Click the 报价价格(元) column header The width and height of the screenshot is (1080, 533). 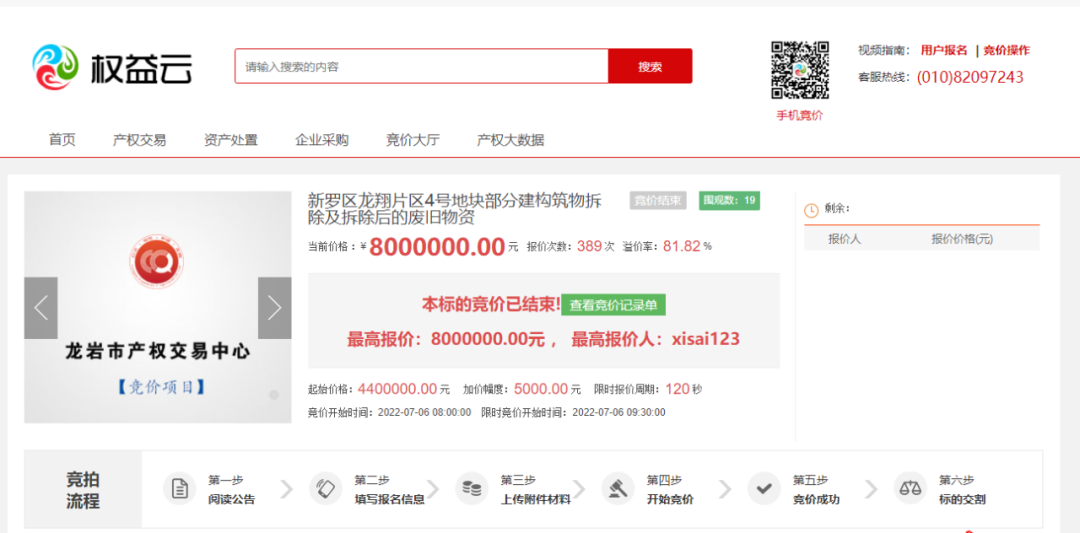pyautogui.click(x=962, y=239)
